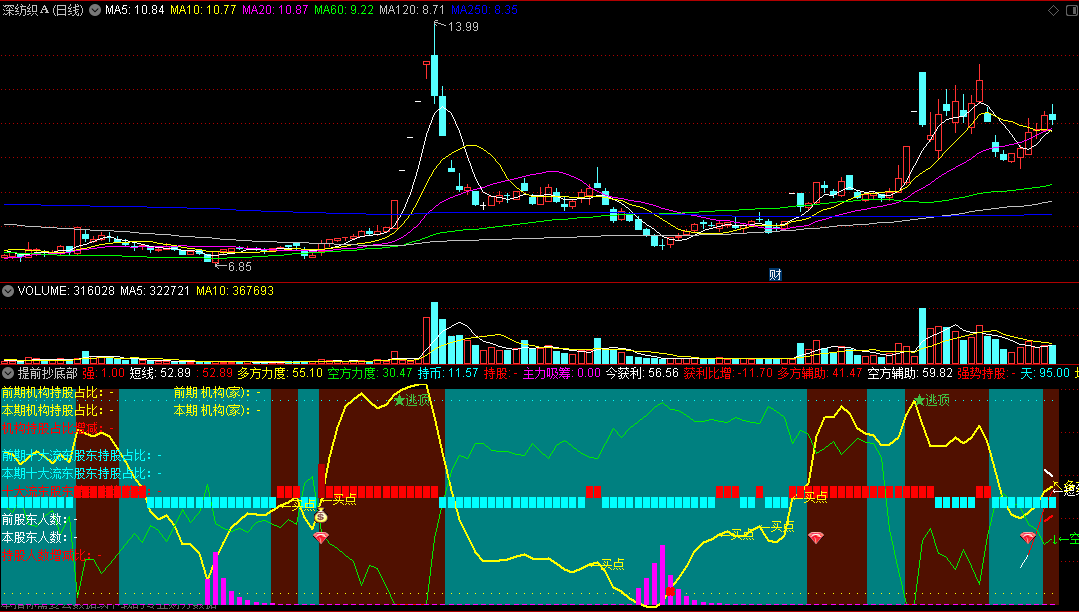Click the MA10: 10.77 label

coord(203,10)
